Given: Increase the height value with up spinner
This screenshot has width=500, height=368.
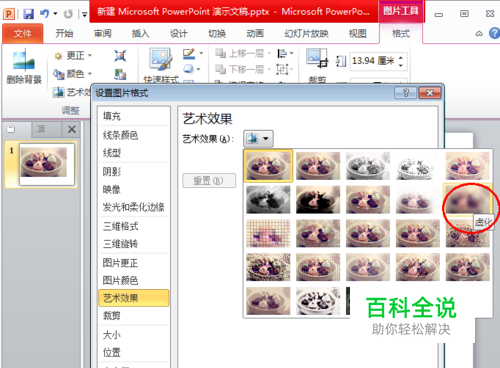Looking at the screenshot, I should click(x=401, y=57).
